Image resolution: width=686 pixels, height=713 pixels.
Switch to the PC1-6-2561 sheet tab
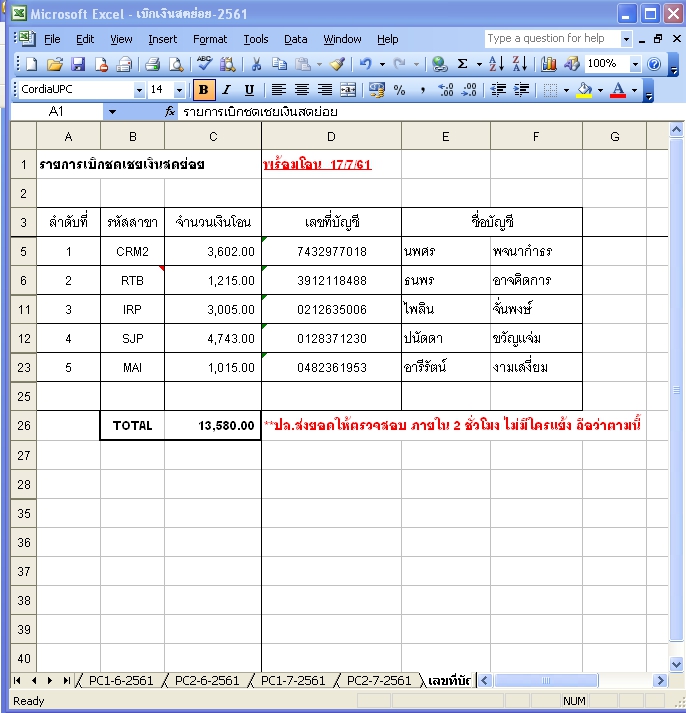[x=121, y=680]
